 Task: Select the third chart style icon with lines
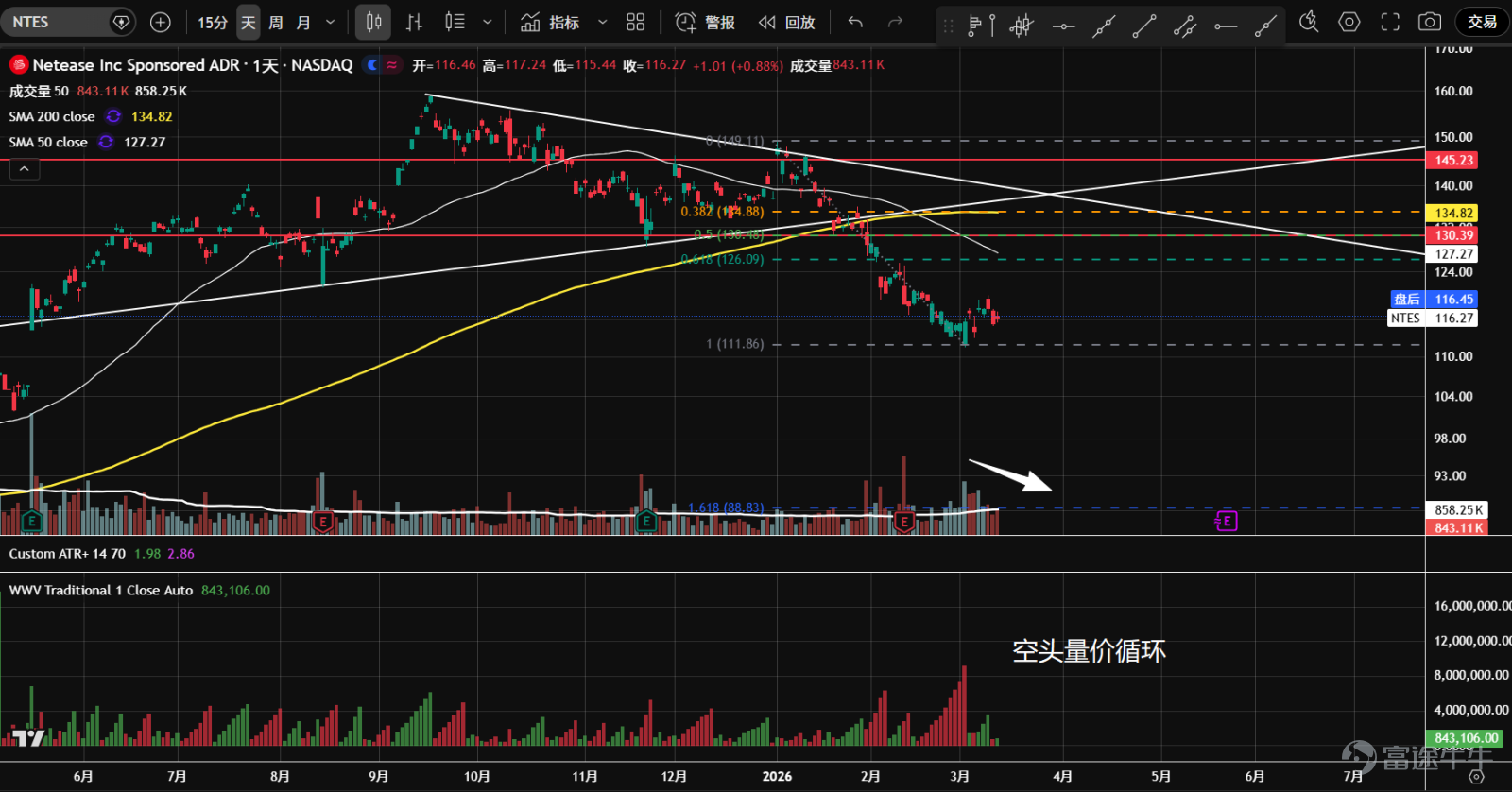pos(455,22)
